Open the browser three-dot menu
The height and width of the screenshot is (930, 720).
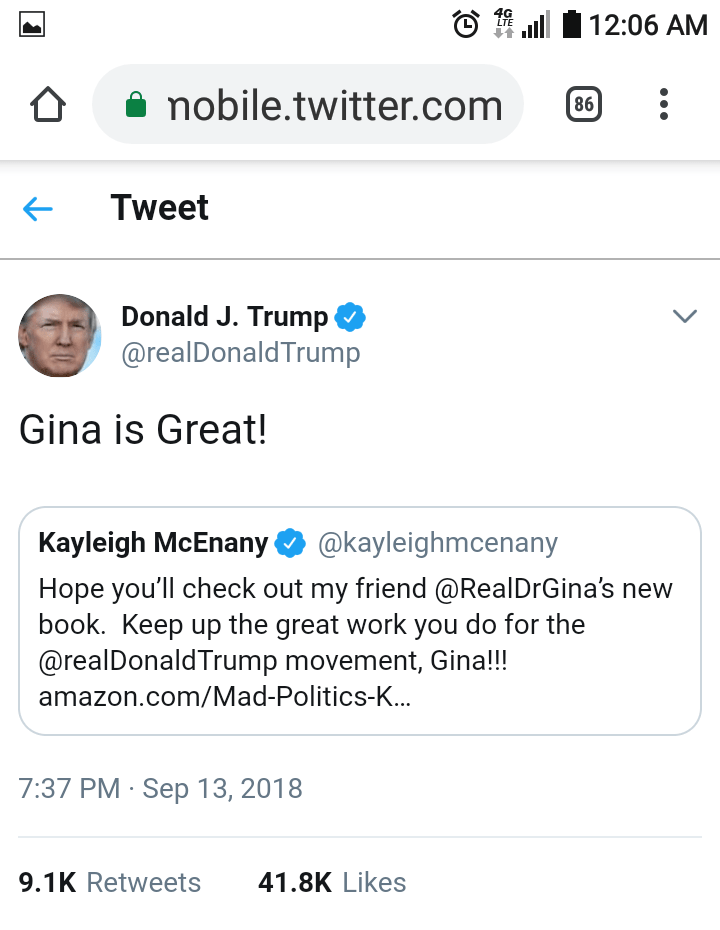[664, 105]
